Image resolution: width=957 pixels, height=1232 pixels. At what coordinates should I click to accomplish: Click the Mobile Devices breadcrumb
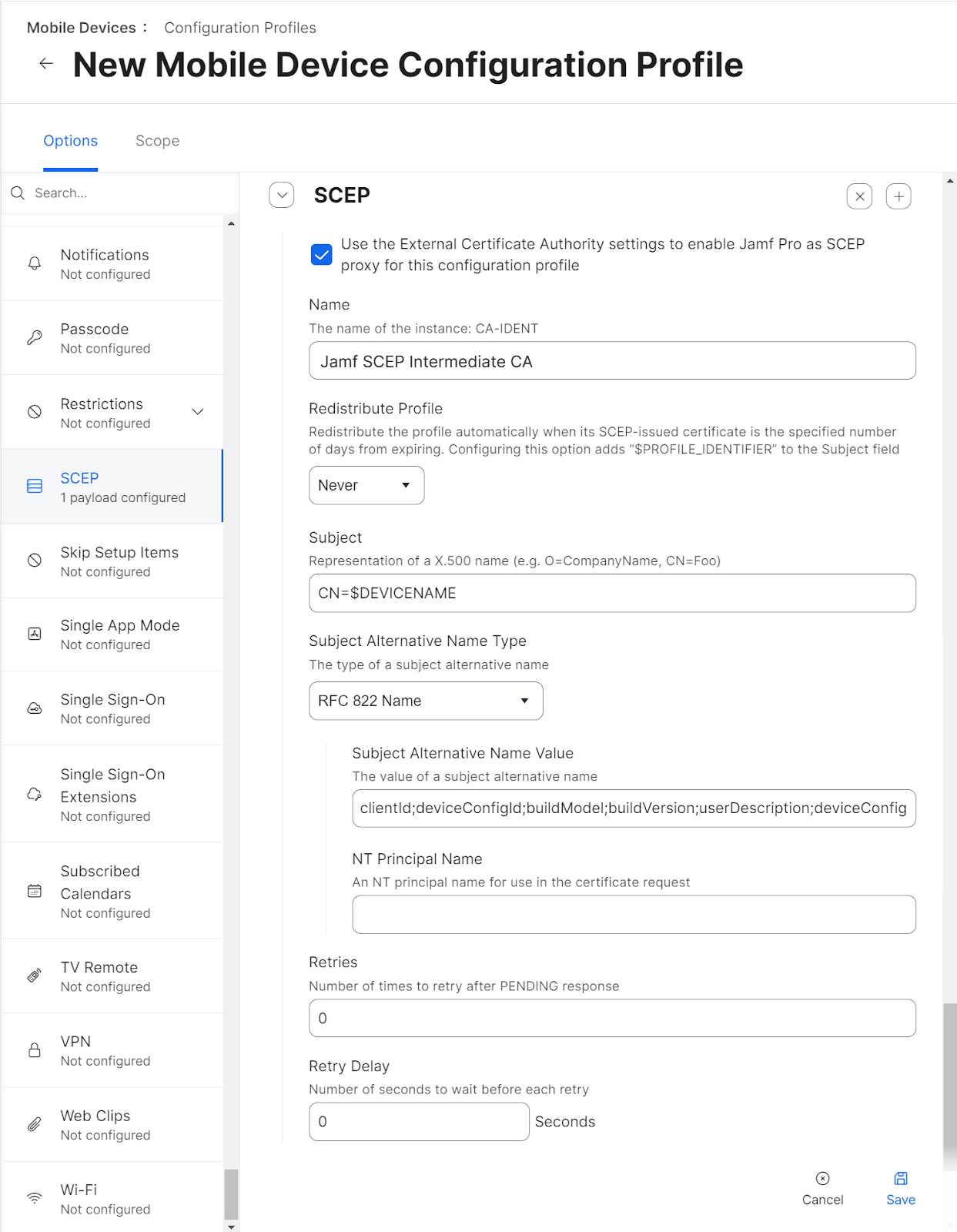pos(82,28)
